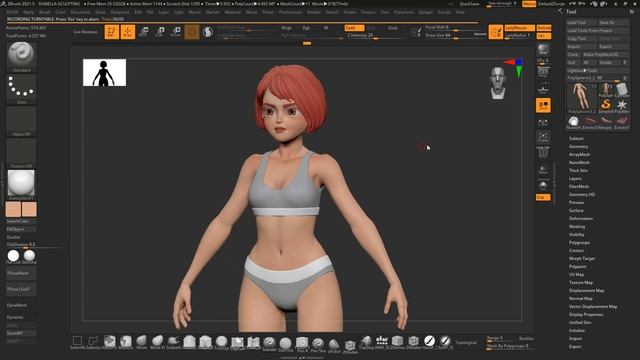The height and width of the screenshot is (360, 640).
Task: Expand the Polypaint section
Action: 578,267
